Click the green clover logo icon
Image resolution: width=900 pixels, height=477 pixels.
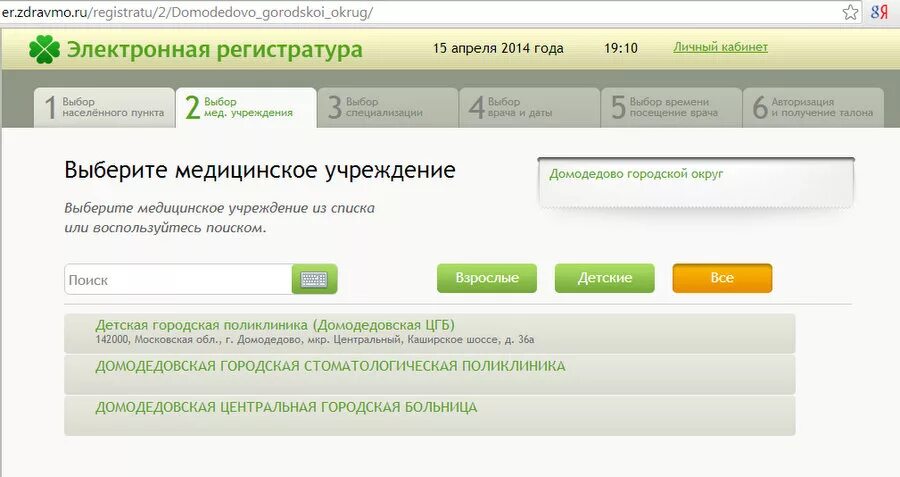[x=44, y=49]
